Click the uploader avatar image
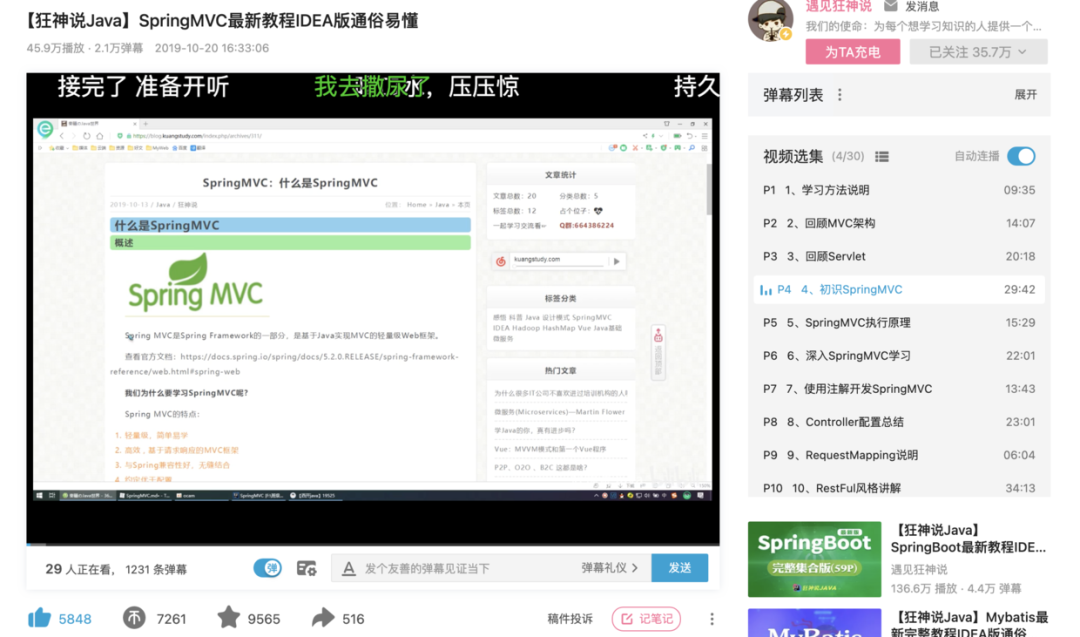The height and width of the screenshot is (637, 1080). 770,21
